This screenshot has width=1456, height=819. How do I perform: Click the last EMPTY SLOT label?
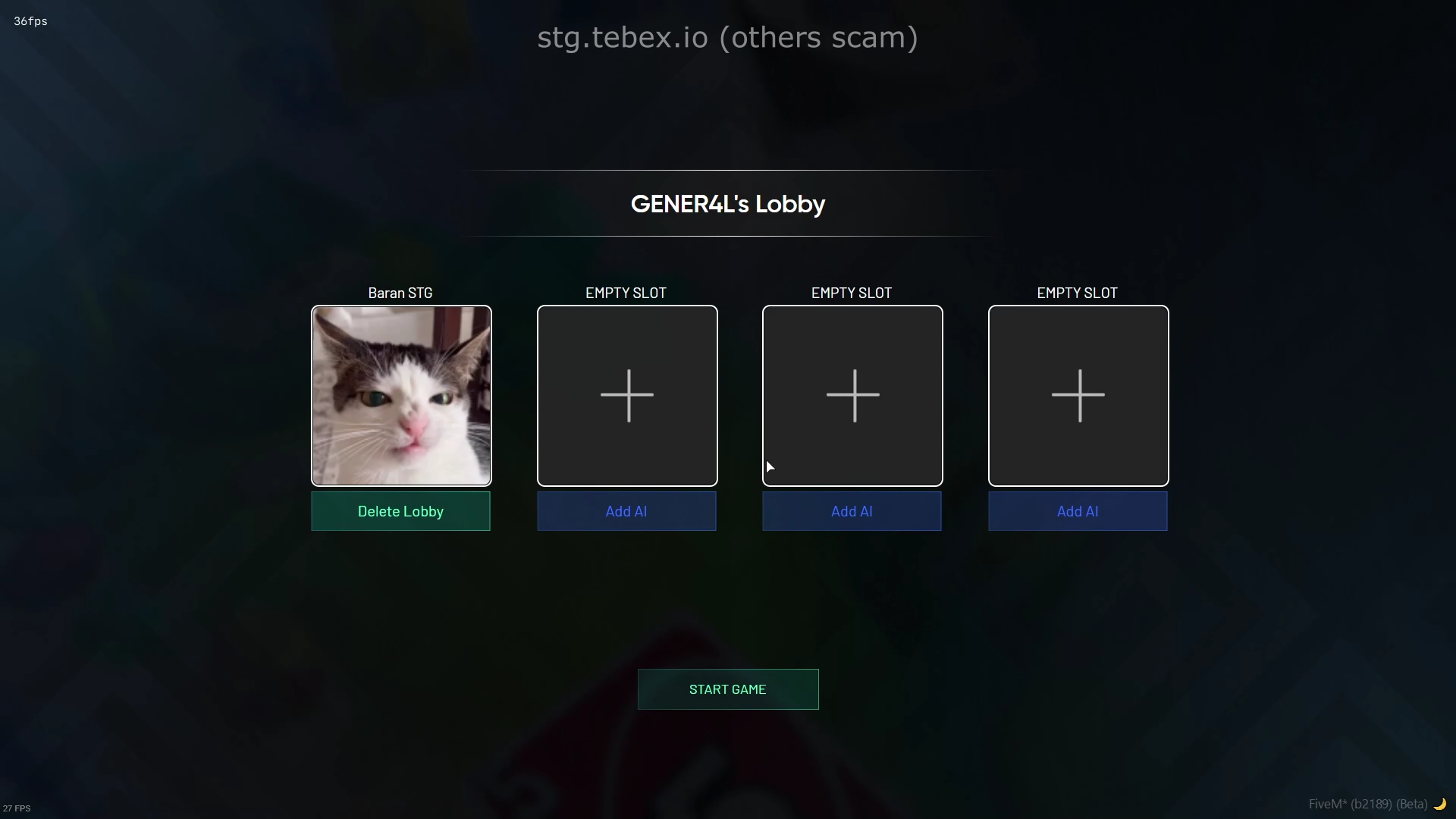pos(1078,293)
